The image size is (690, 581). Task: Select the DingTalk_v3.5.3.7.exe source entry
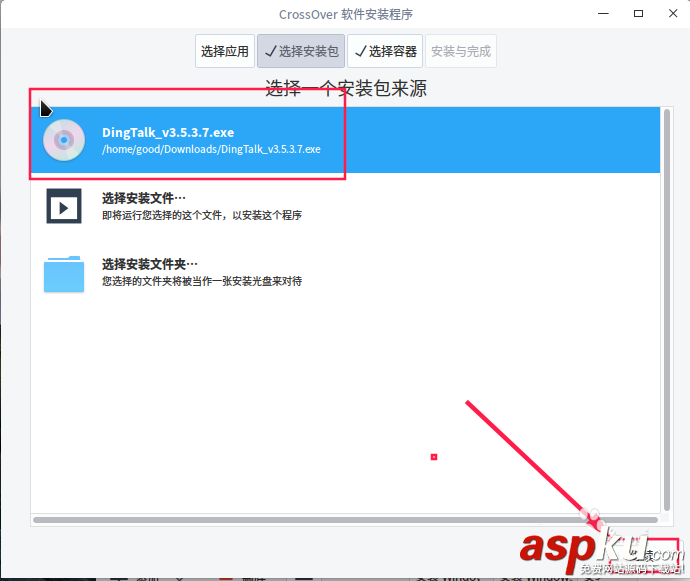coord(345,140)
